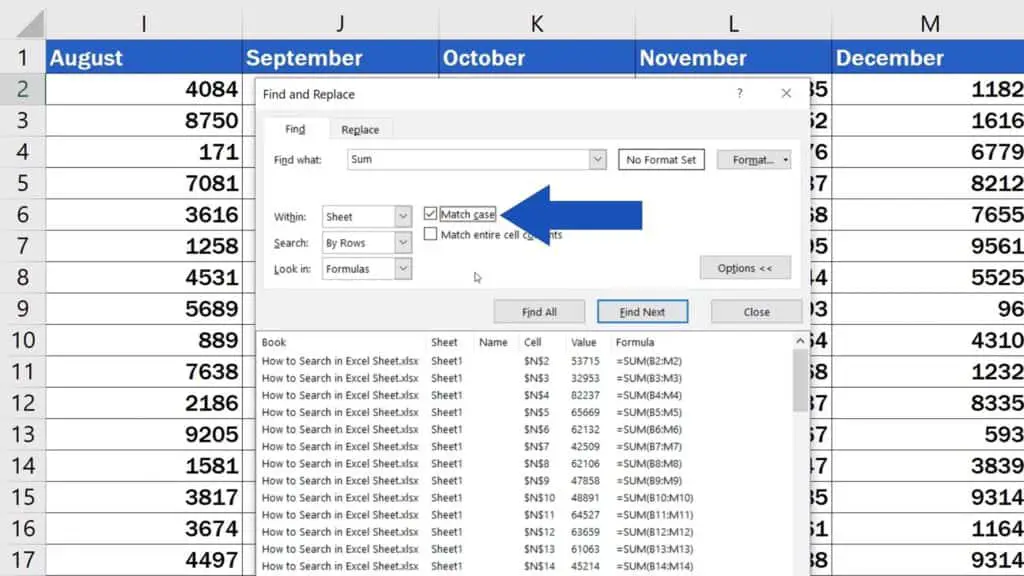Open the Within dropdown showing Sheet
Screen dimensions: 1024x576
pyautogui.click(x=366, y=216)
